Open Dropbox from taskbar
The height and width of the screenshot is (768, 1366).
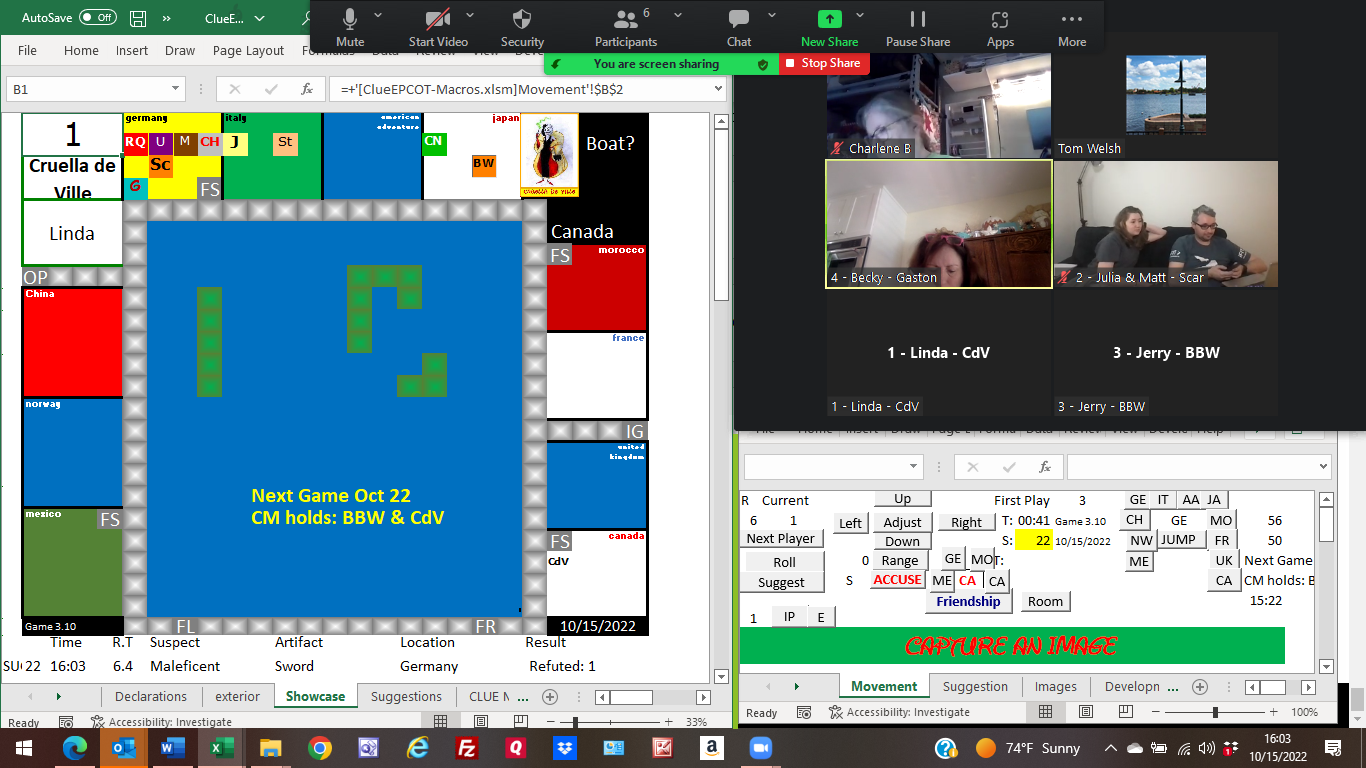pos(564,747)
